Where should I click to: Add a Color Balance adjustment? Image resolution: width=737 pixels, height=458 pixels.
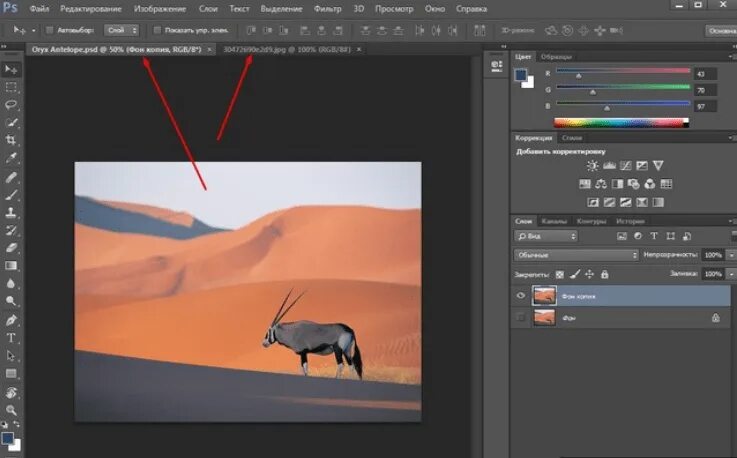click(601, 184)
